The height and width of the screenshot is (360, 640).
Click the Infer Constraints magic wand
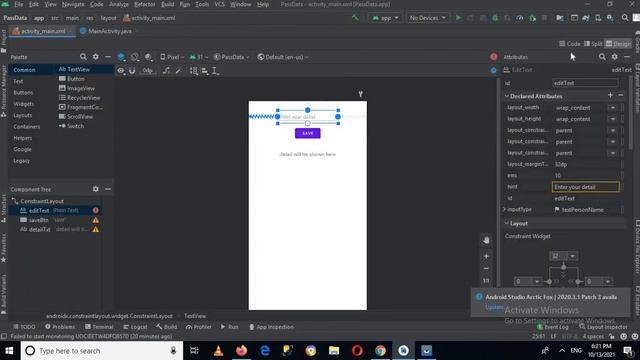[178, 71]
